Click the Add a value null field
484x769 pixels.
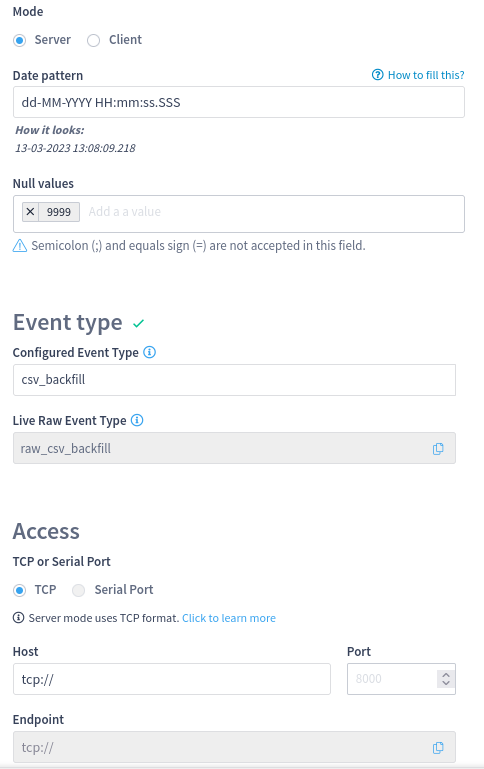click(272, 212)
